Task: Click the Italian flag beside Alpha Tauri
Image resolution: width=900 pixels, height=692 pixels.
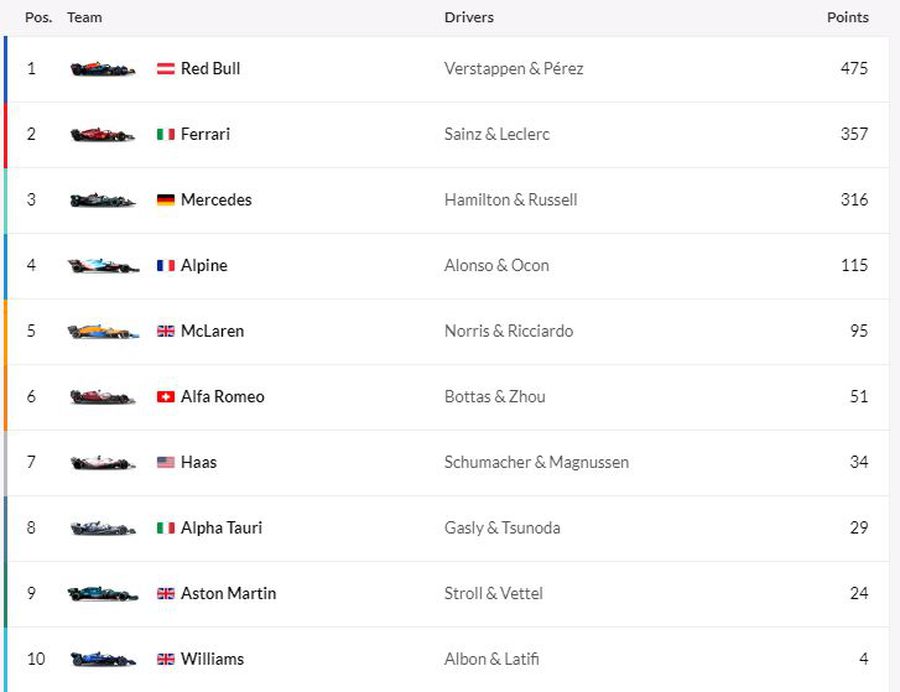Action: (166, 527)
